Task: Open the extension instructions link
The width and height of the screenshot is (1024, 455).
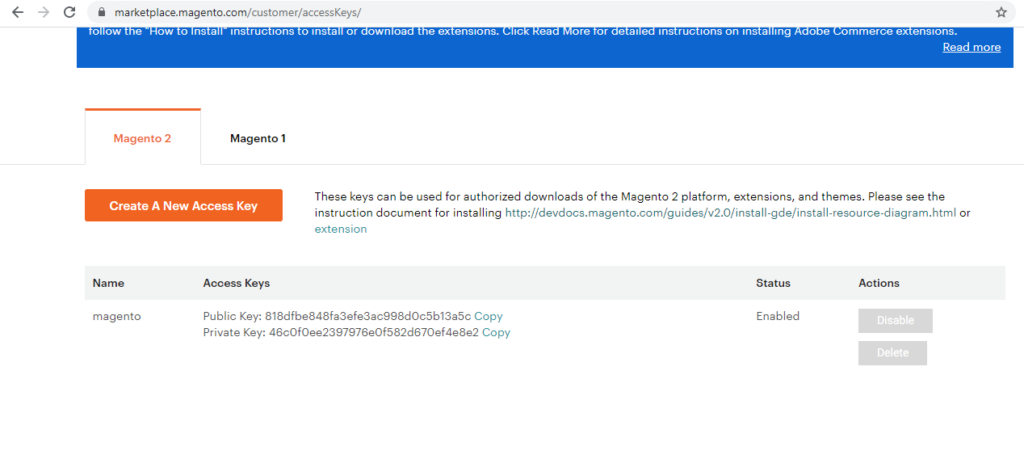Action: coord(340,229)
